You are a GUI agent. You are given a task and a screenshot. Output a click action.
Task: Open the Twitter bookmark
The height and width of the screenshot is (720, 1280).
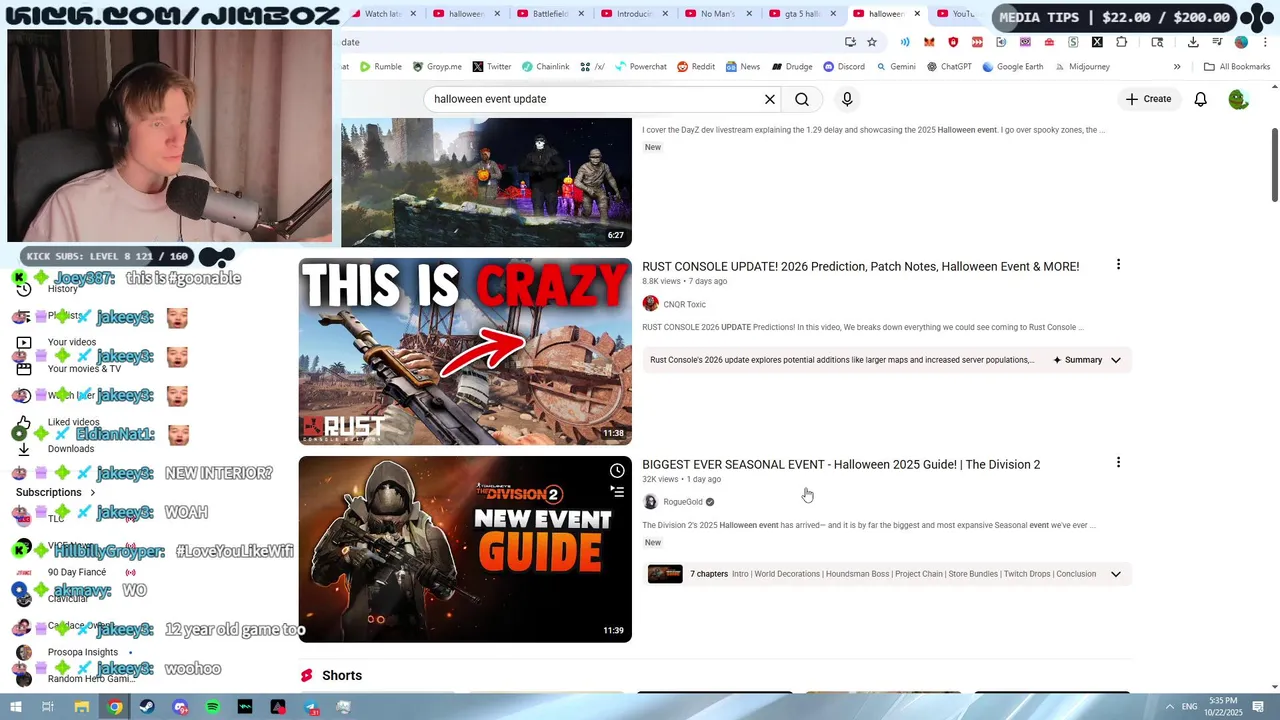coord(492,67)
